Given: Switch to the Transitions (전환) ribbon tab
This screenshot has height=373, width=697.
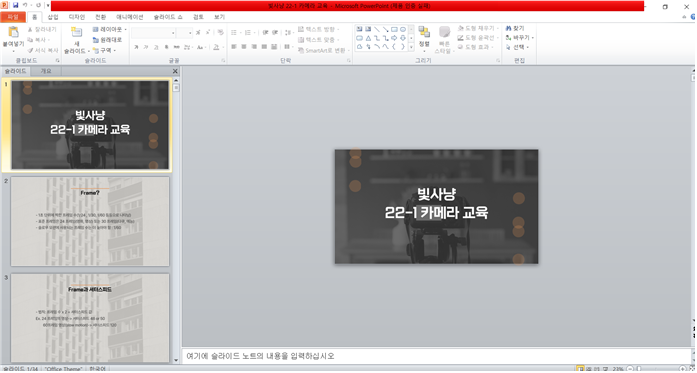Looking at the screenshot, I should coord(100,17).
